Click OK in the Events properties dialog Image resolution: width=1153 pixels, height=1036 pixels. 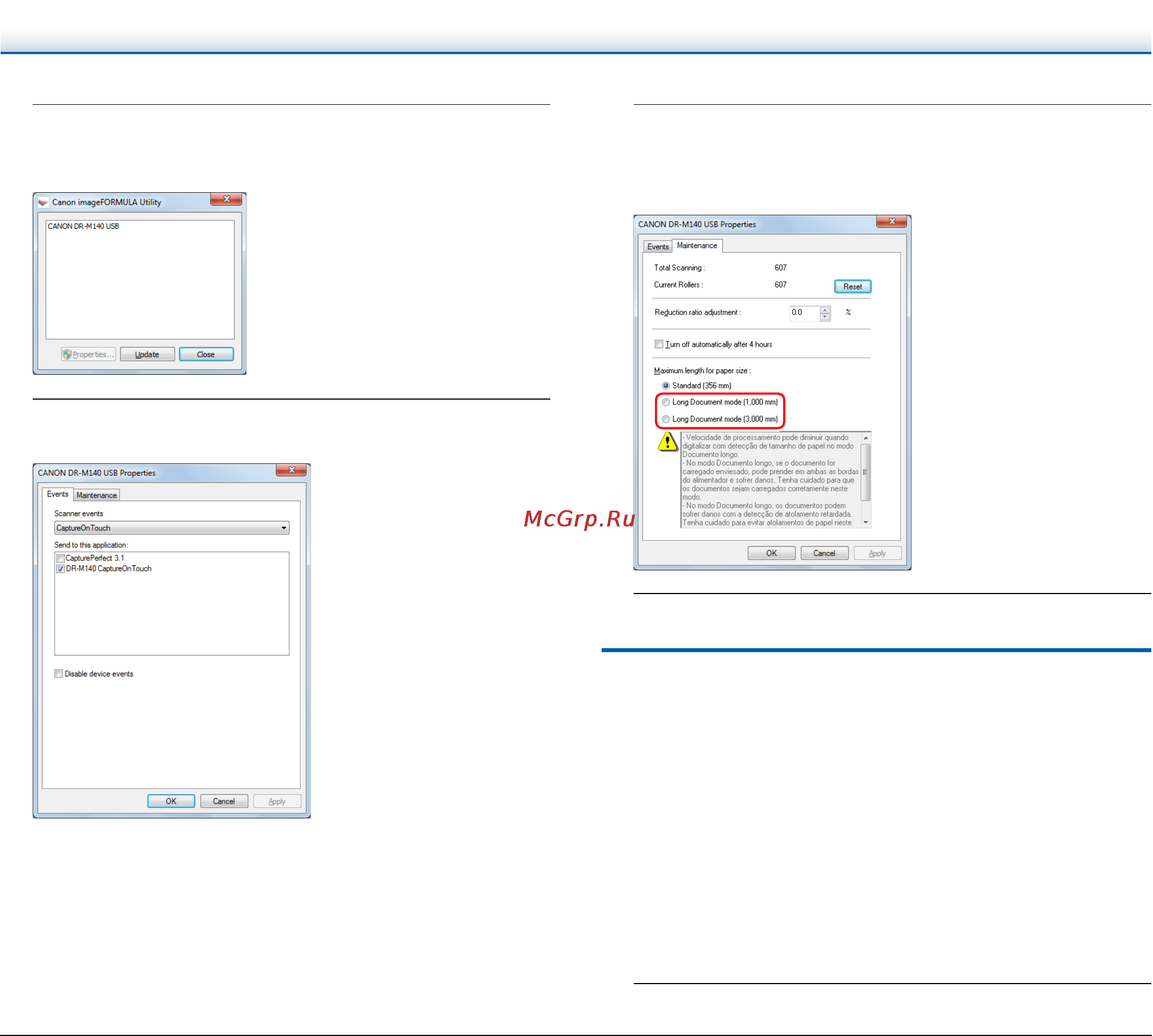click(171, 802)
